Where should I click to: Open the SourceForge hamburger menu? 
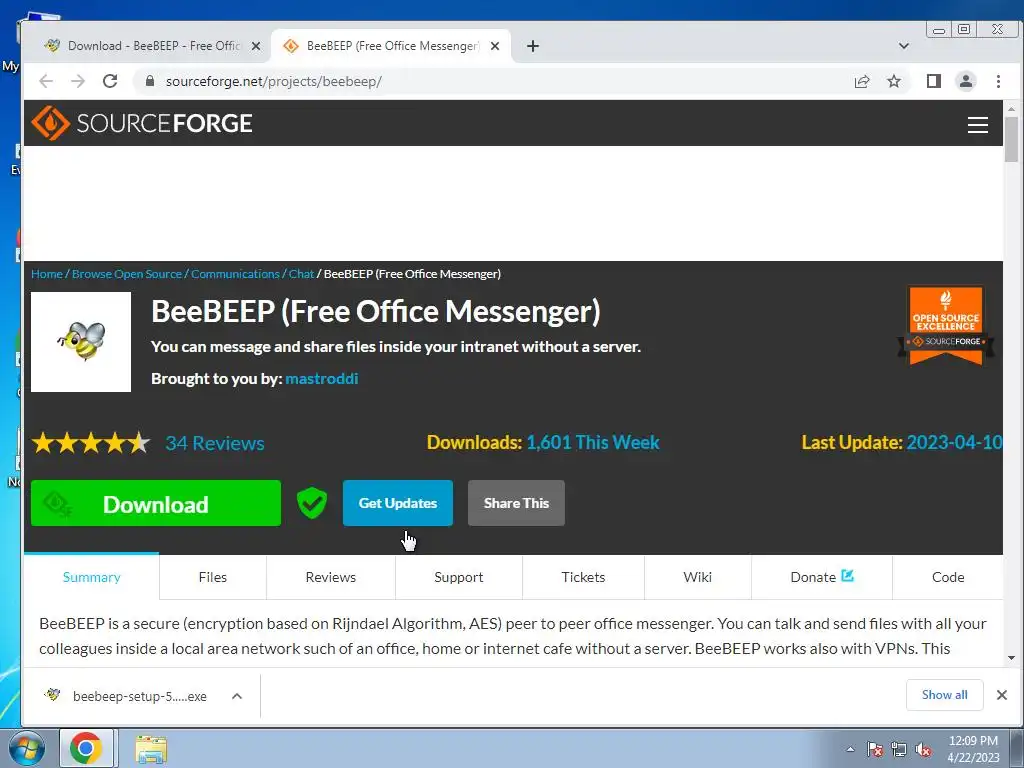[x=977, y=125]
